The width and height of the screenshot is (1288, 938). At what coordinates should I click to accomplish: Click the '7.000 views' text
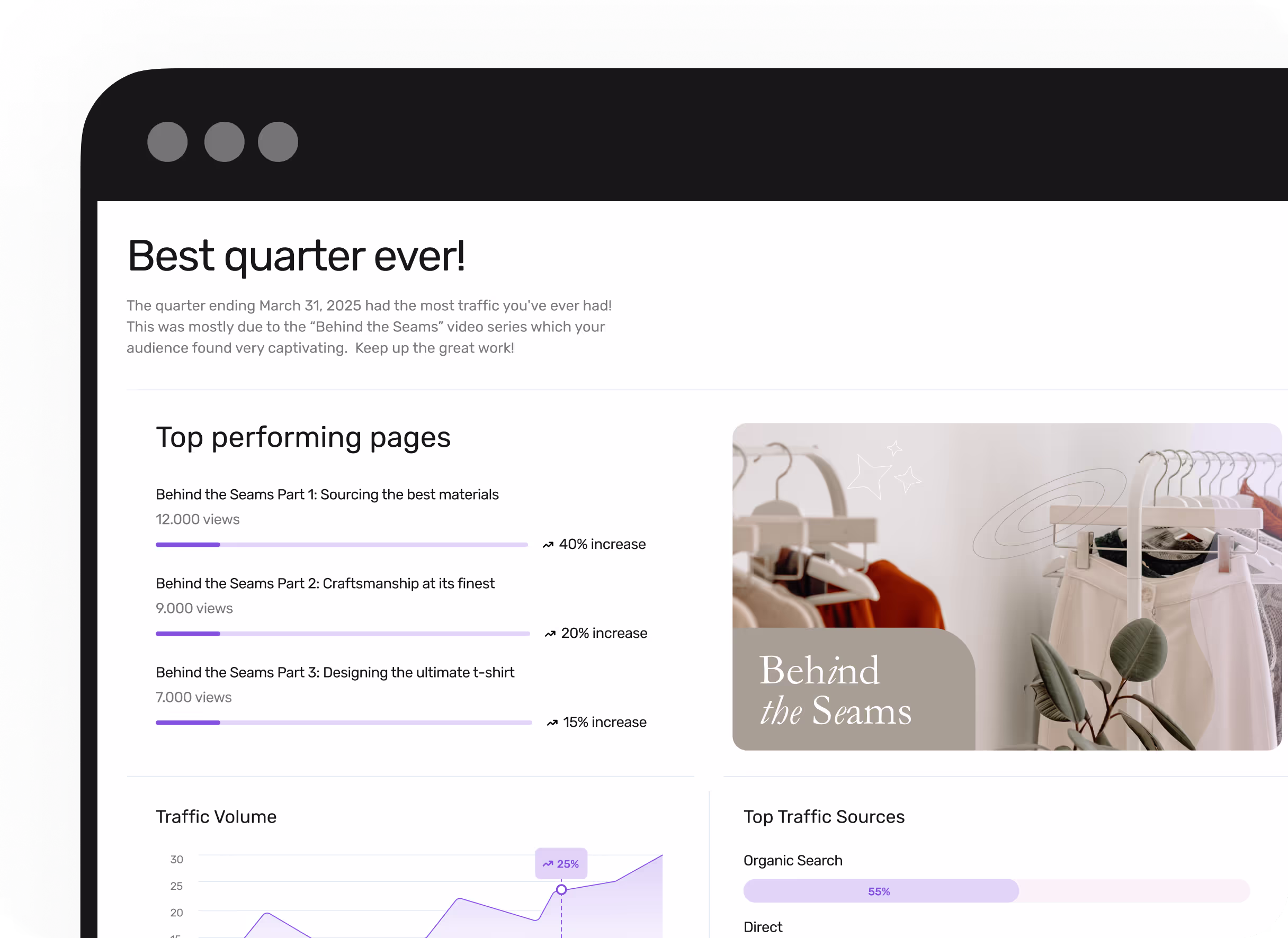tap(193, 698)
